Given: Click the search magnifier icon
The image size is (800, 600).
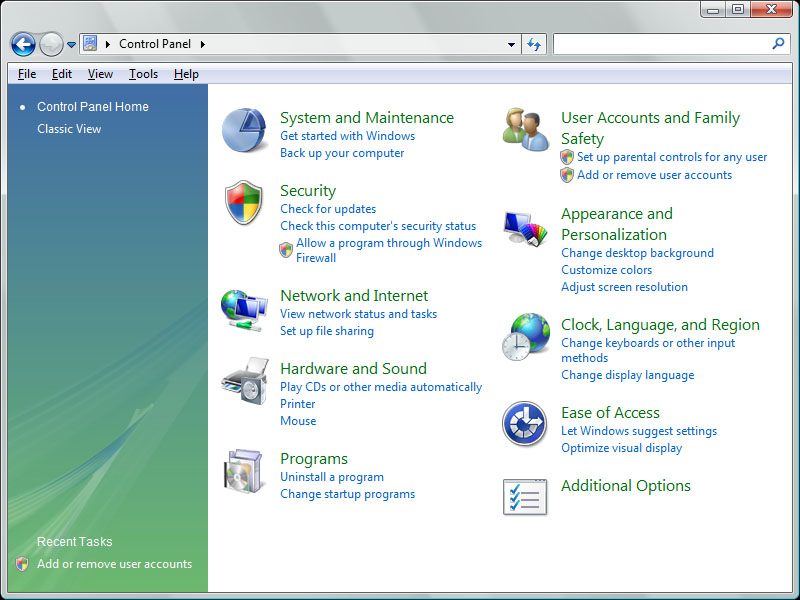Looking at the screenshot, I should point(778,44).
